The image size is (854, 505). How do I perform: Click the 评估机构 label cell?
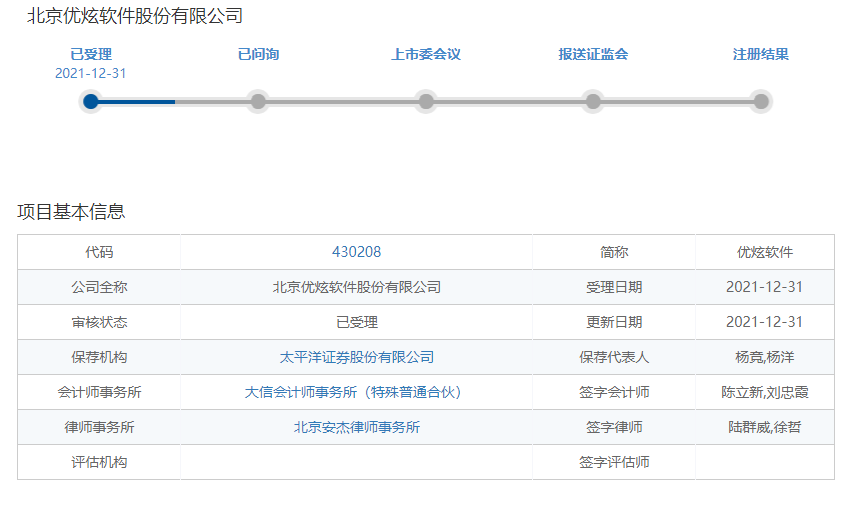click(x=99, y=462)
